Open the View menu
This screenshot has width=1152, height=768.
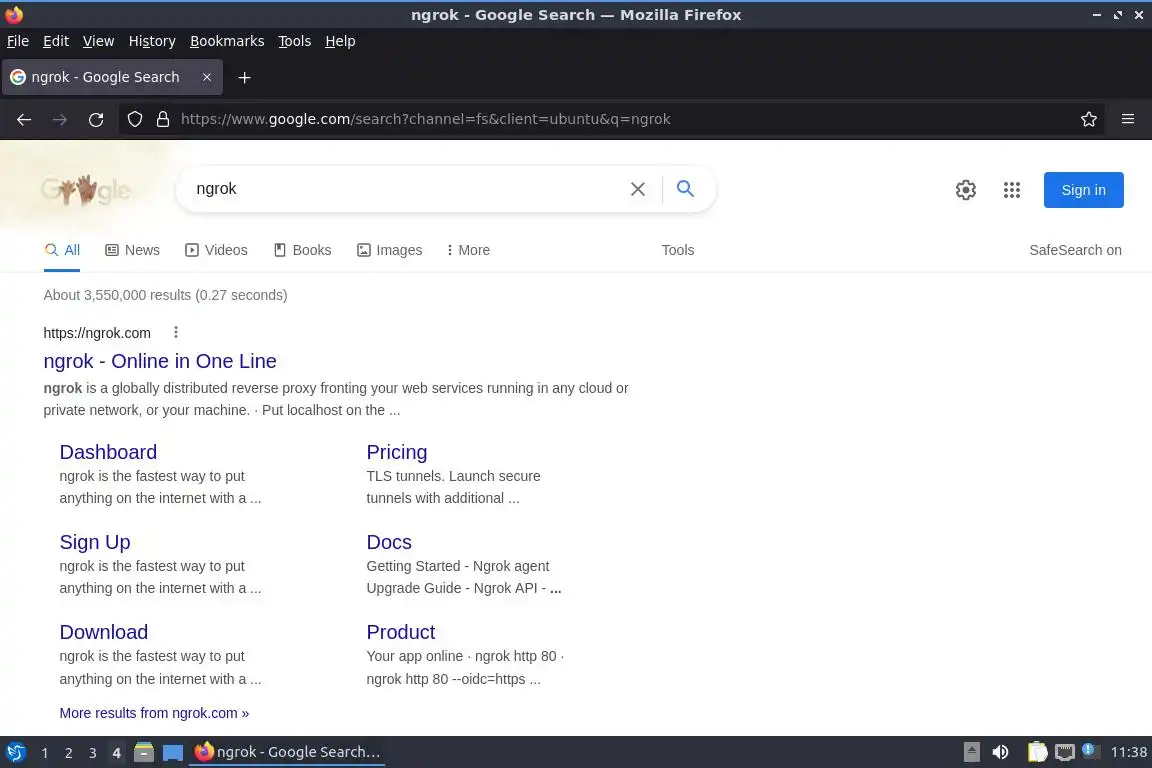pos(98,41)
